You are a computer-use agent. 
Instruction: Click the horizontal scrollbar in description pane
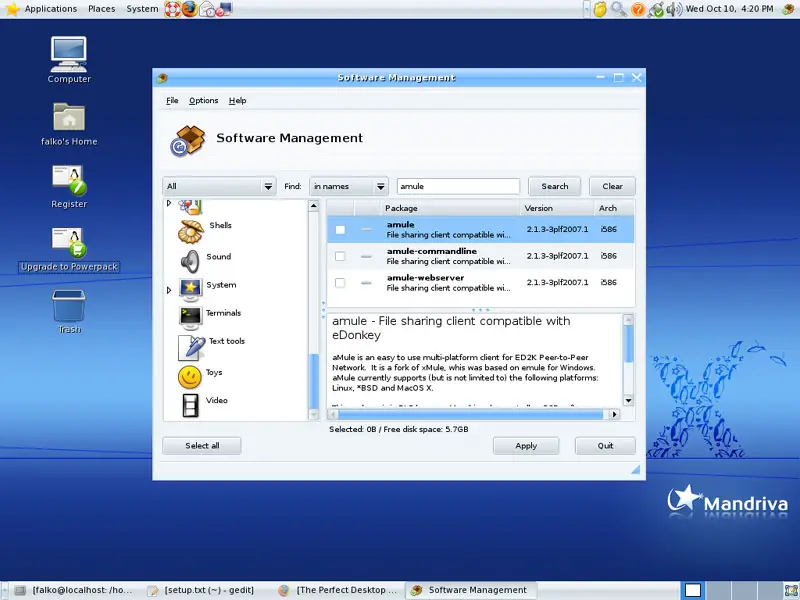coord(470,414)
